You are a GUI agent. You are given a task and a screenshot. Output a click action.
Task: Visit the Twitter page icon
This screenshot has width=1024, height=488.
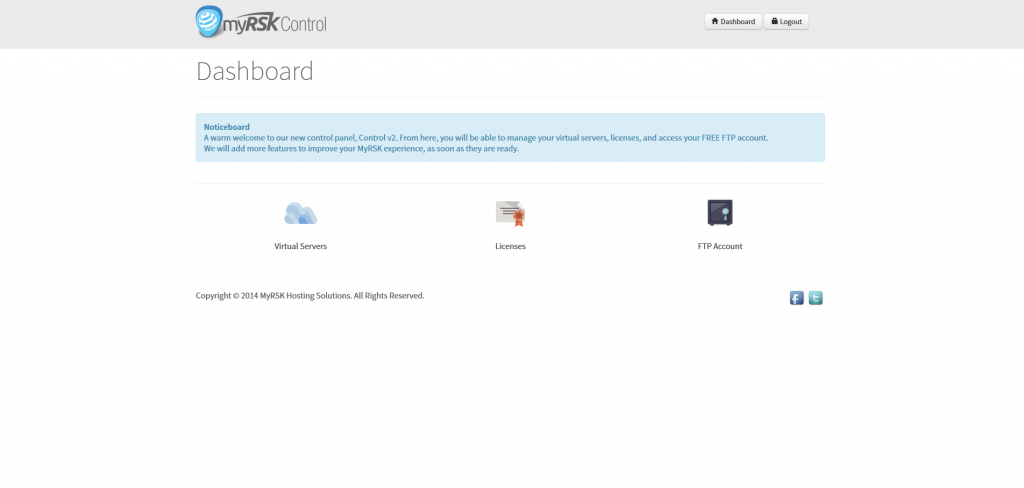[x=816, y=298]
